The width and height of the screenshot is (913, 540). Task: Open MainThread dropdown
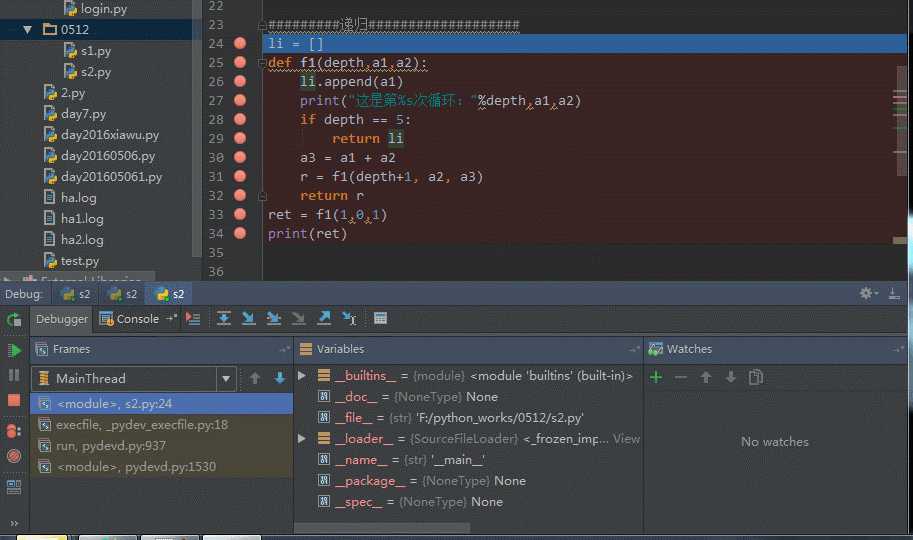tap(226, 379)
